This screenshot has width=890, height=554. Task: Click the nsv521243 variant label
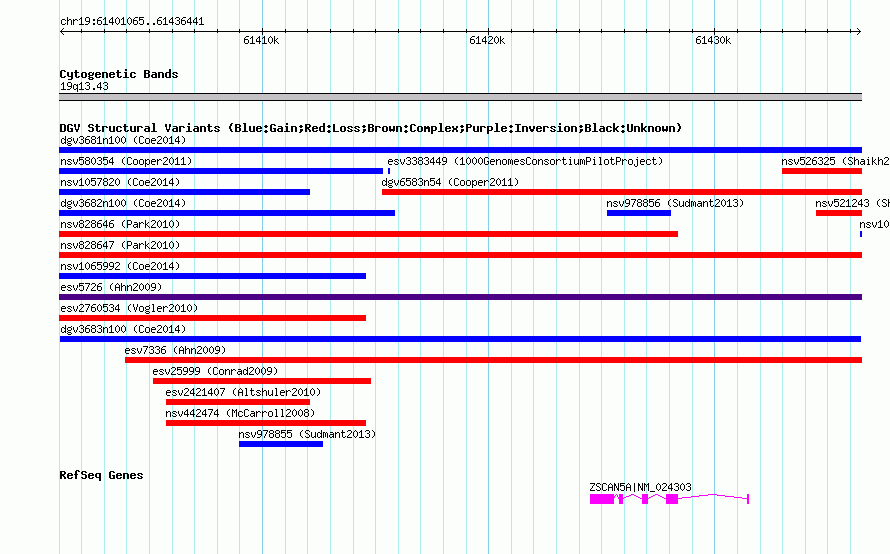coord(853,203)
